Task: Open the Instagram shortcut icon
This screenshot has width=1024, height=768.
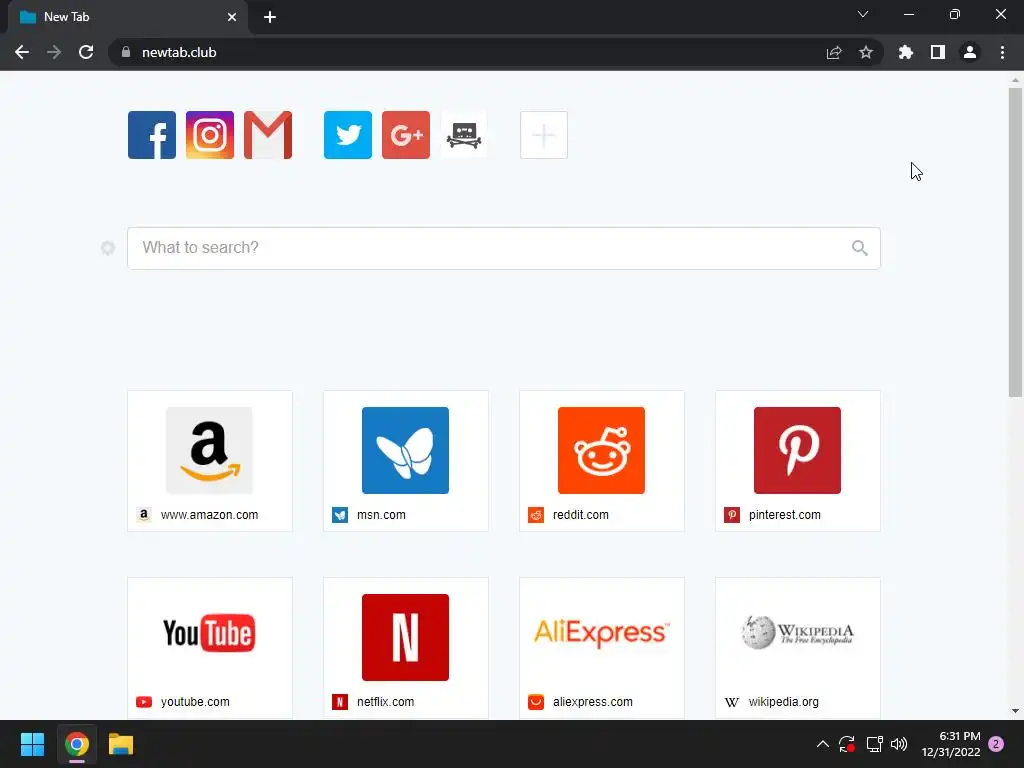Action: tap(210, 135)
